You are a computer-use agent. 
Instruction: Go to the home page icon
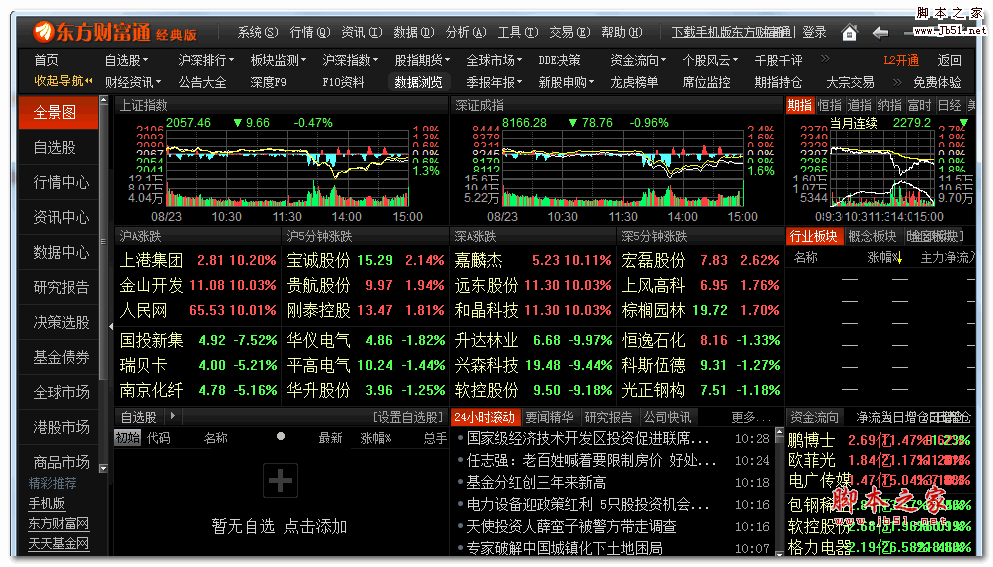click(x=849, y=32)
